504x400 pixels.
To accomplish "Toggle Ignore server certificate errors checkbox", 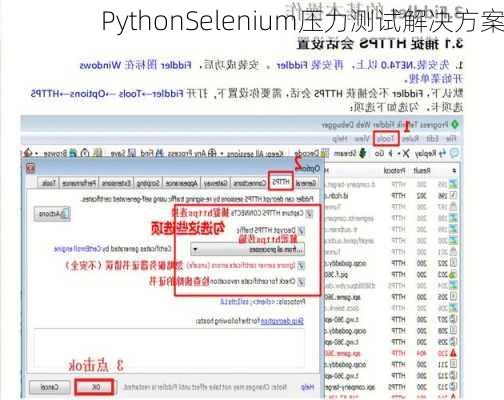I will [301, 266].
